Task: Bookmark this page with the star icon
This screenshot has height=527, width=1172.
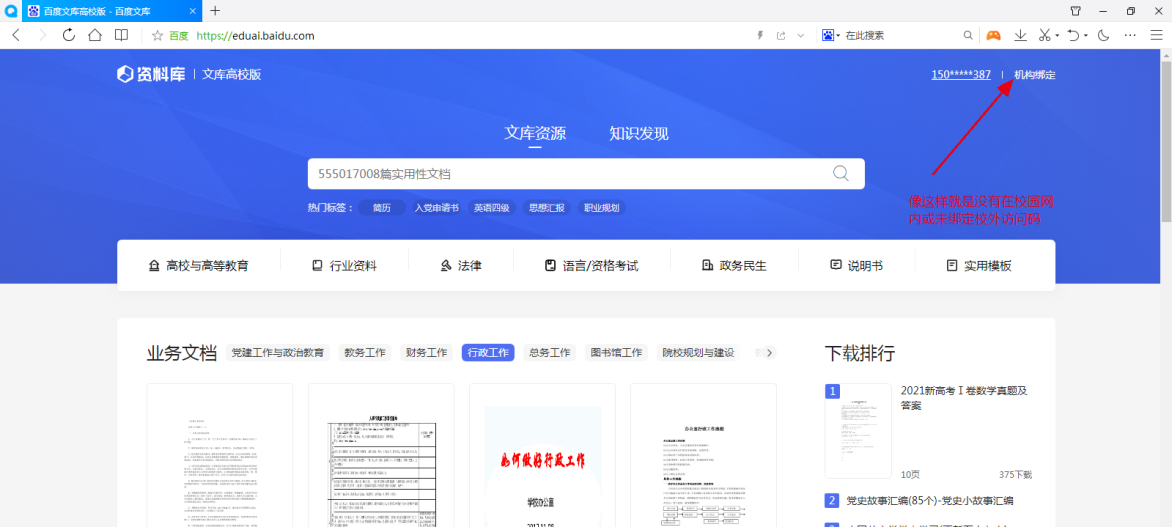Action: (157, 35)
